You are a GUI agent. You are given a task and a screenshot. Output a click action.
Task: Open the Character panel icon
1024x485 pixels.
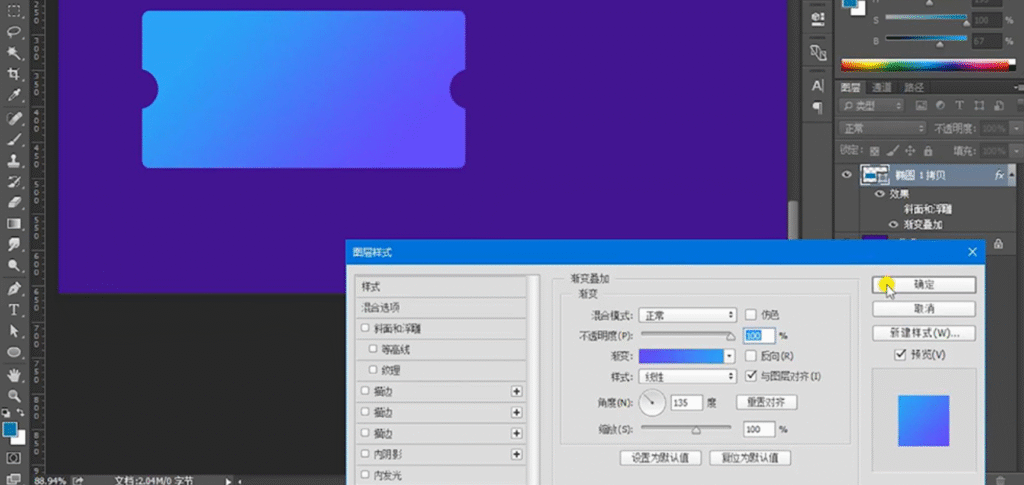[x=818, y=86]
